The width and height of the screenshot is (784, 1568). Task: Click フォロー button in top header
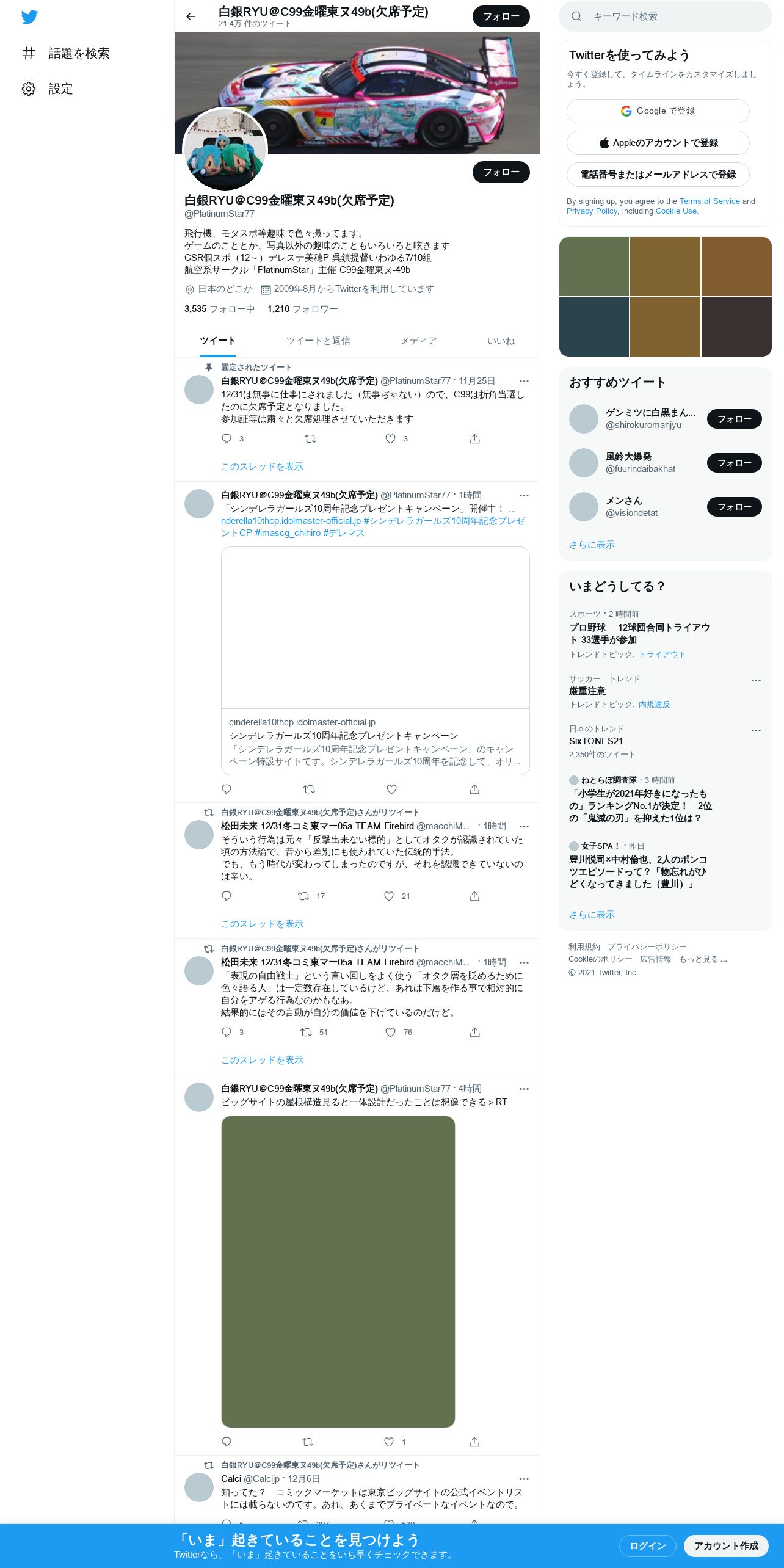click(501, 16)
